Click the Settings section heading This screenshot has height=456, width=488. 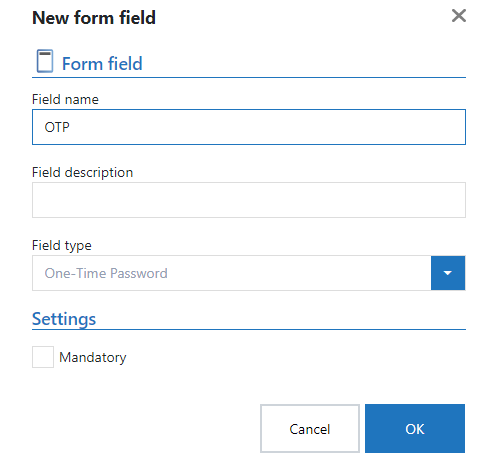tap(64, 319)
